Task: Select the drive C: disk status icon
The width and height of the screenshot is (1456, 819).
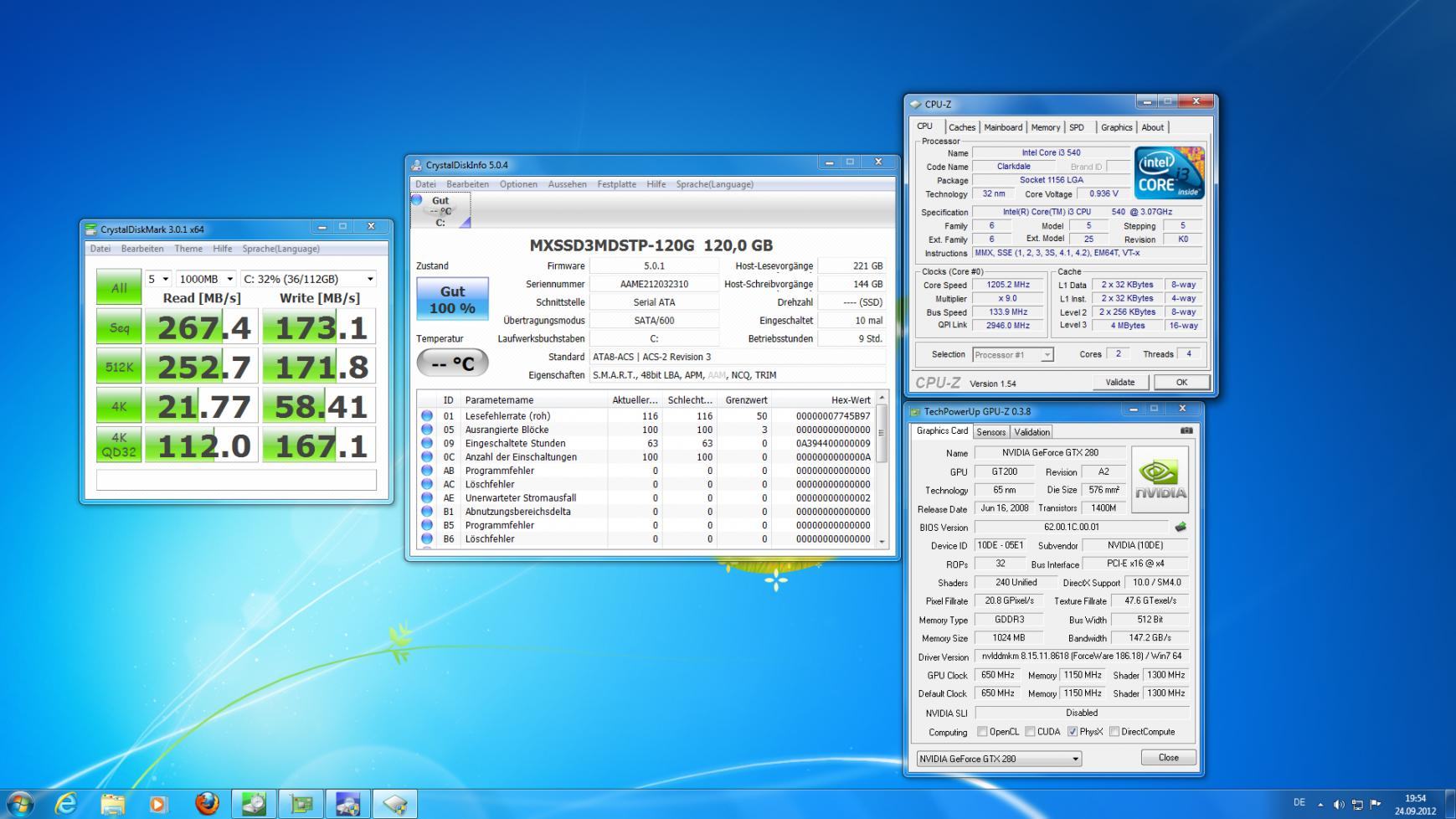Action: tap(440, 210)
